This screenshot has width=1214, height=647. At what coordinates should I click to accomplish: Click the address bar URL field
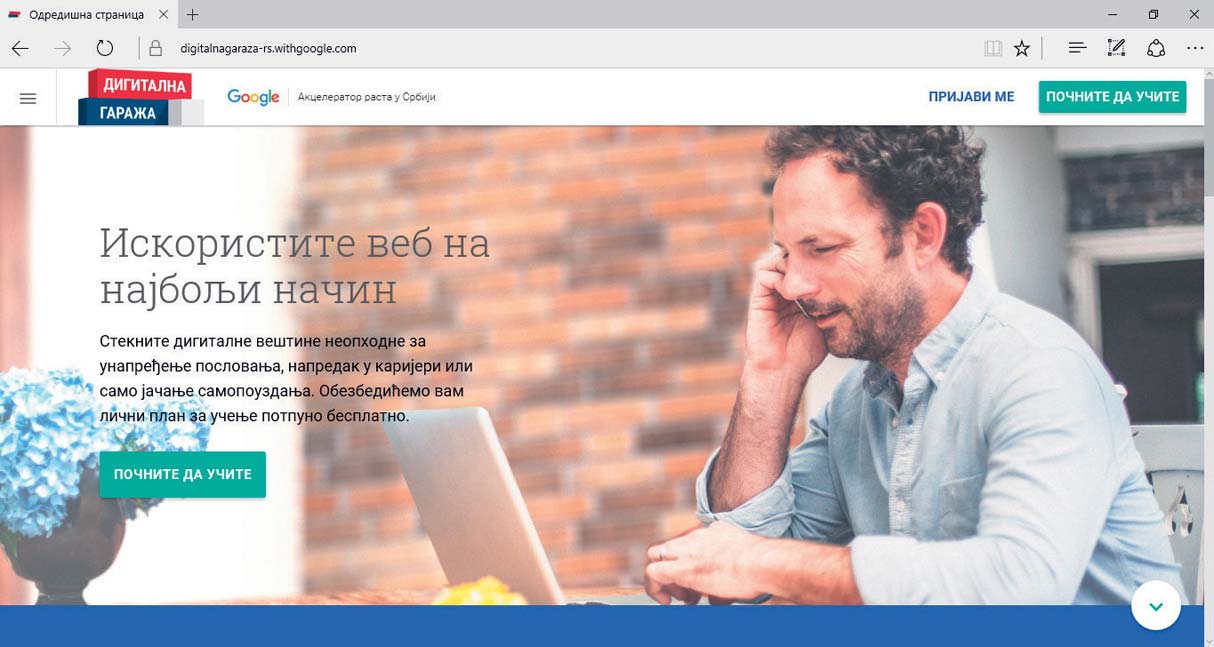click(x=560, y=48)
